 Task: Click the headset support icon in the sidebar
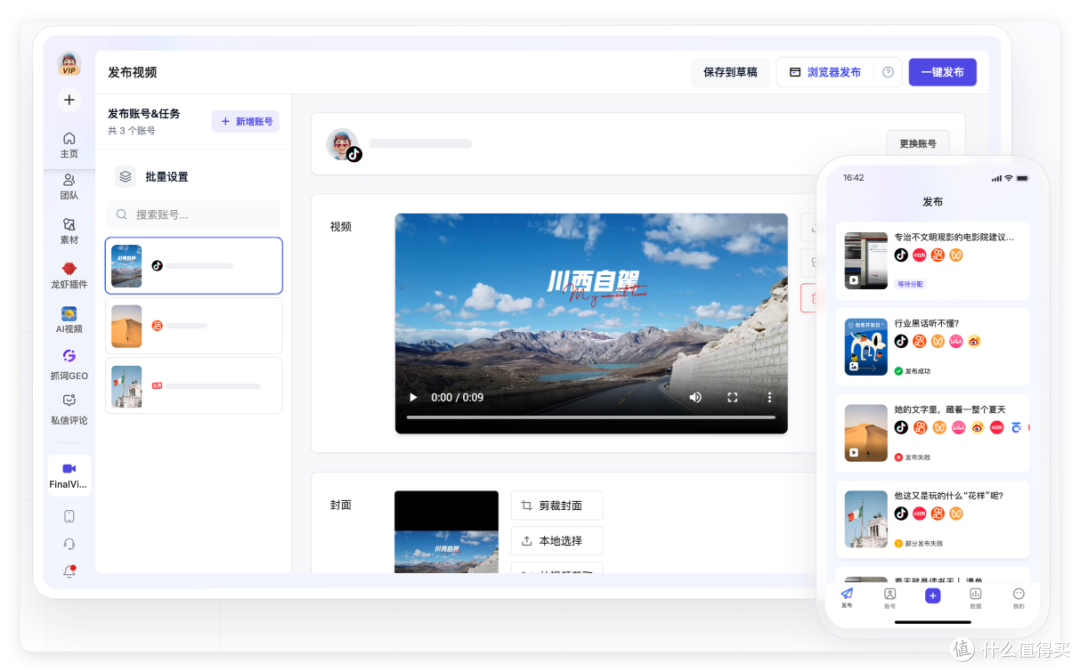coord(69,544)
